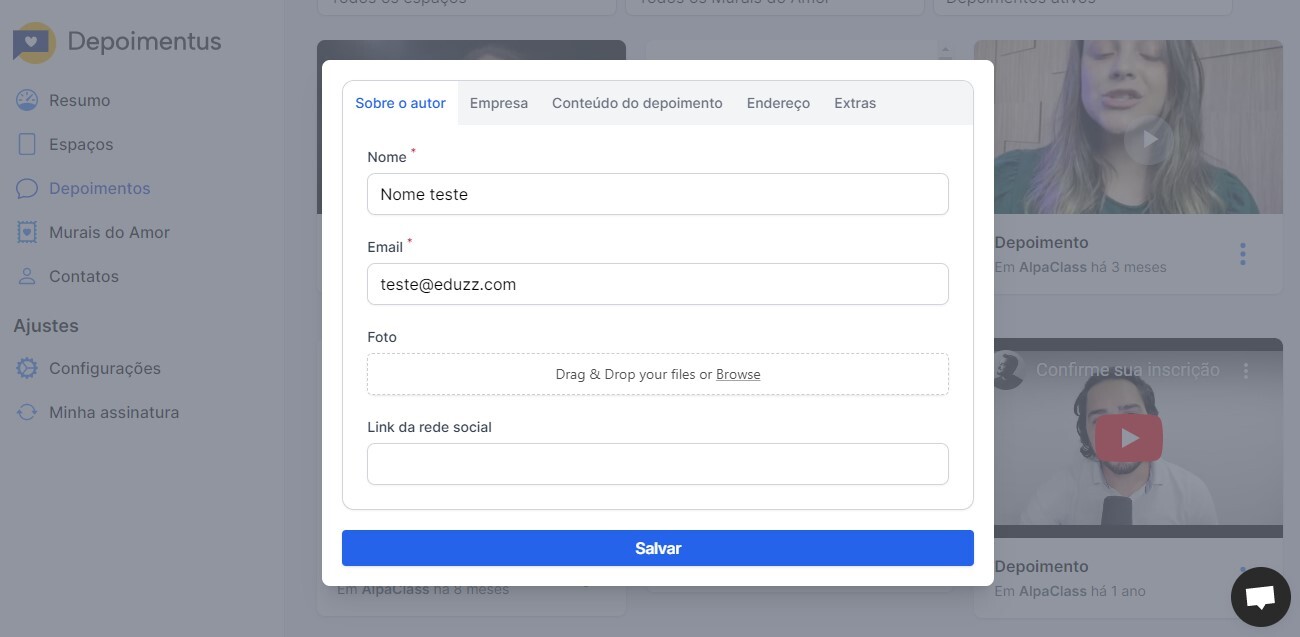This screenshot has width=1300, height=637.
Task: Open three-dot menu for AlpaClass 3 meses depoimento
Action: (x=1242, y=254)
